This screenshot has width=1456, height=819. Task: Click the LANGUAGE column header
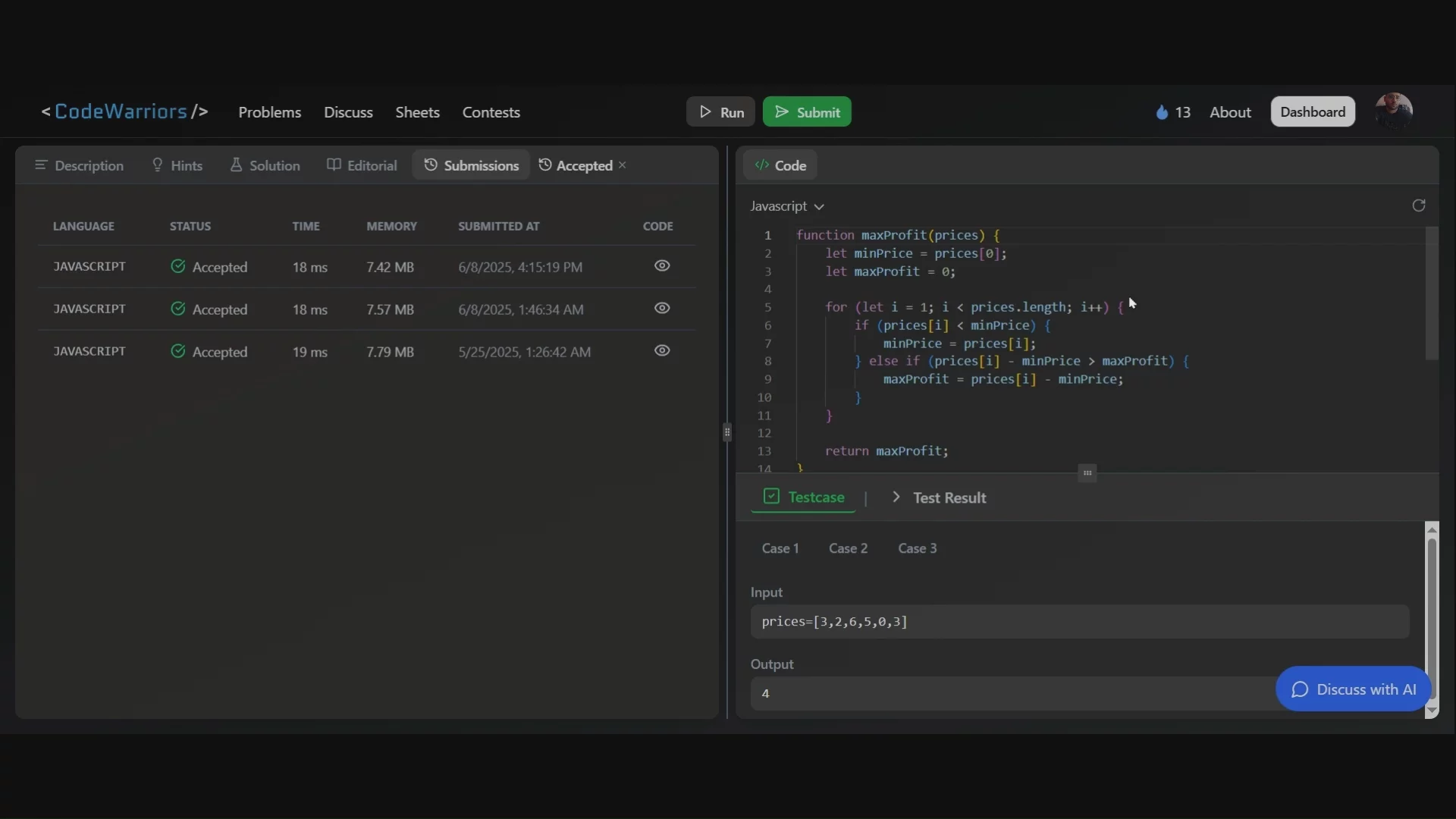(x=83, y=226)
